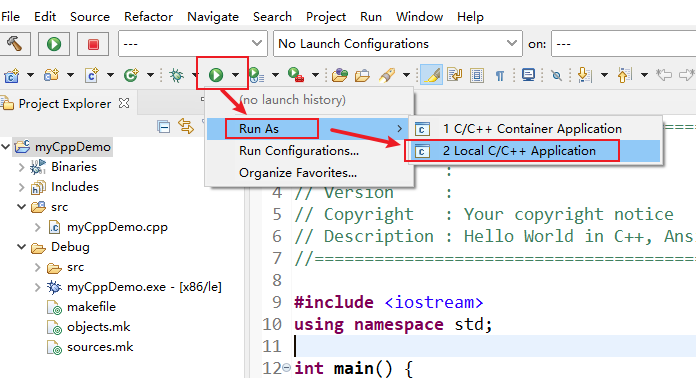Select 2 Local C/C++ Application
The width and height of the screenshot is (696, 378).
[x=535, y=151]
